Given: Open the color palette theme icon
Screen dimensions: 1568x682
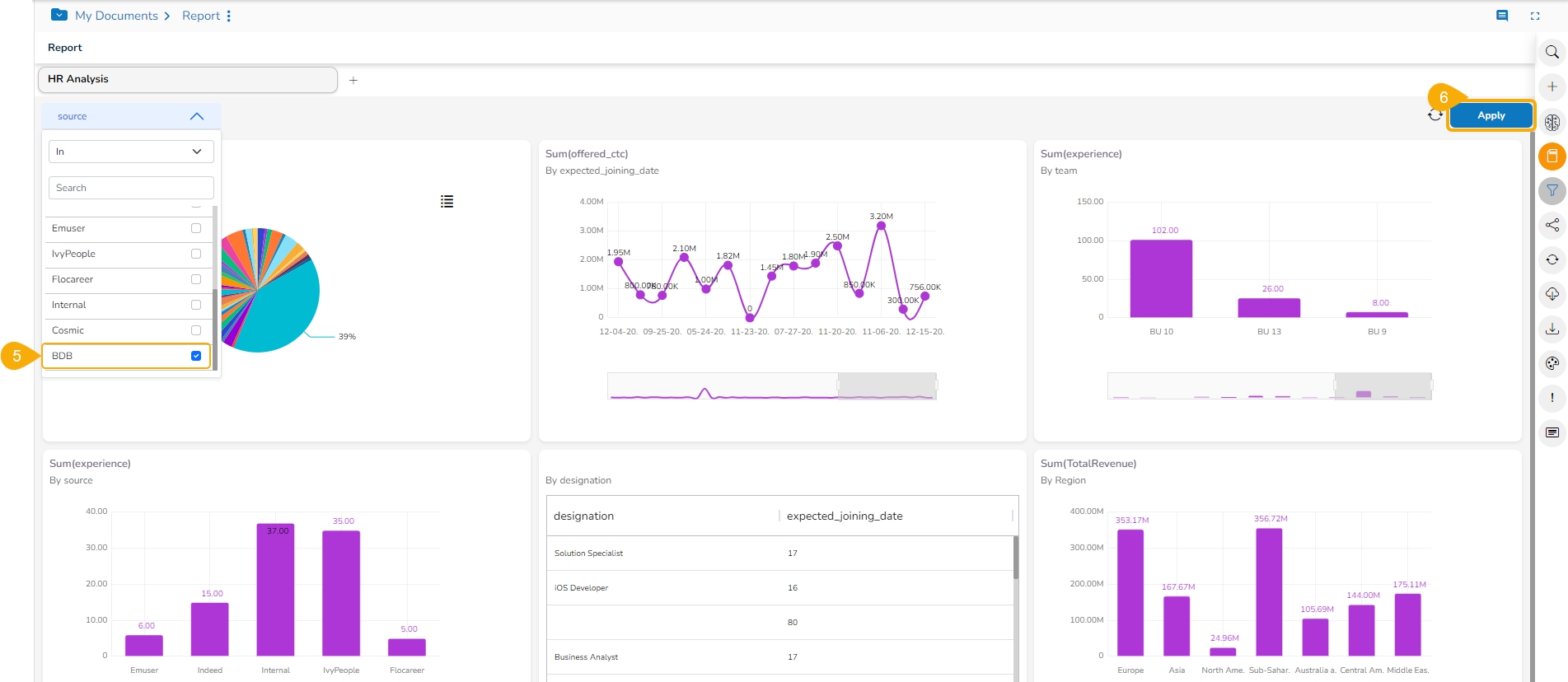Looking at the screenshot, I should [x=1552, y=363].
